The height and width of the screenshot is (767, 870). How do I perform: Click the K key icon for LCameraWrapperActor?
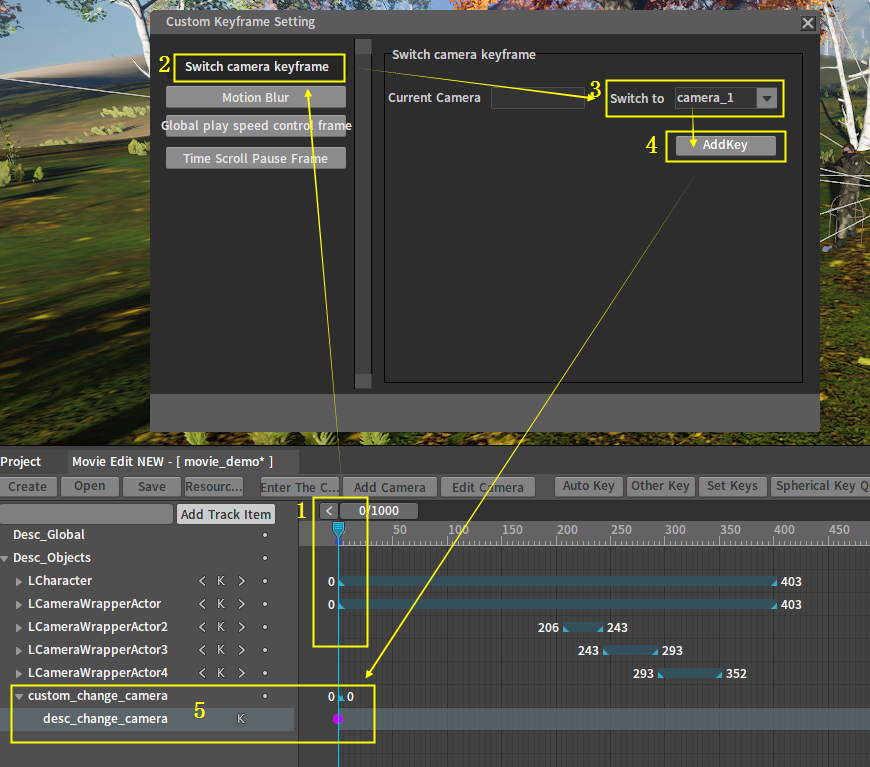(x=221, y=604)
